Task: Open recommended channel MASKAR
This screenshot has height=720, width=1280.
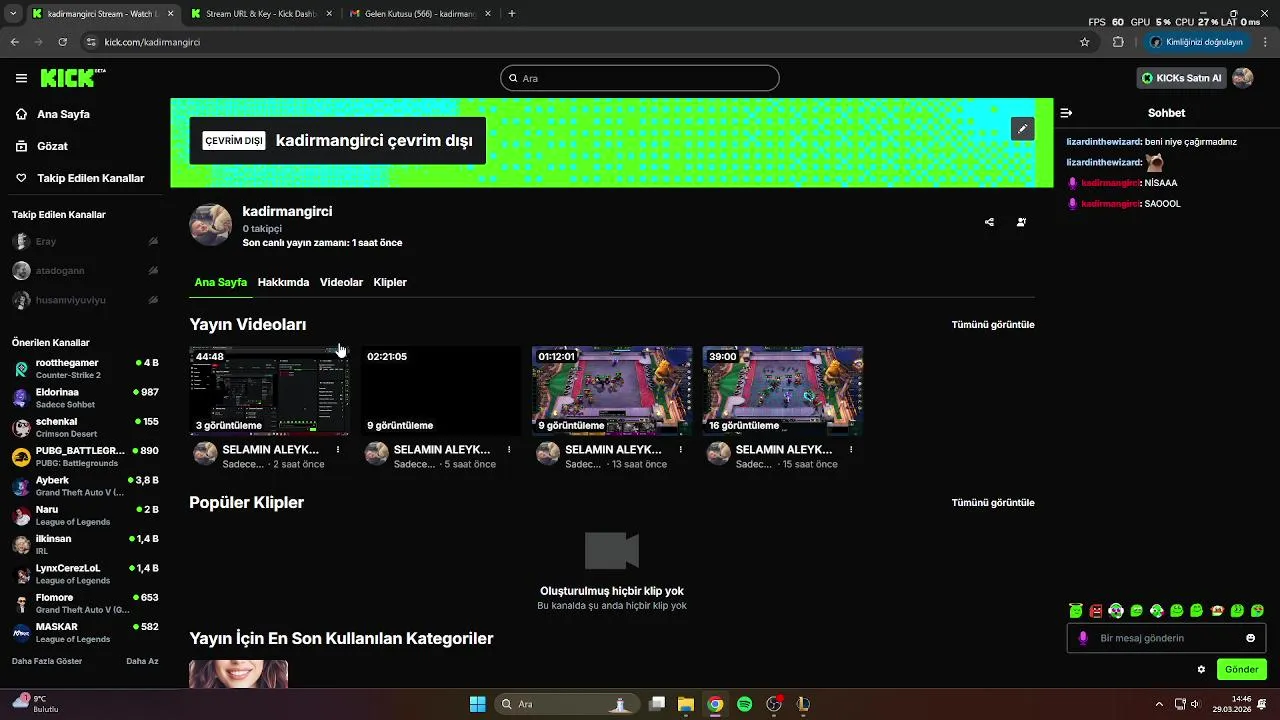Action: (85, 633)
